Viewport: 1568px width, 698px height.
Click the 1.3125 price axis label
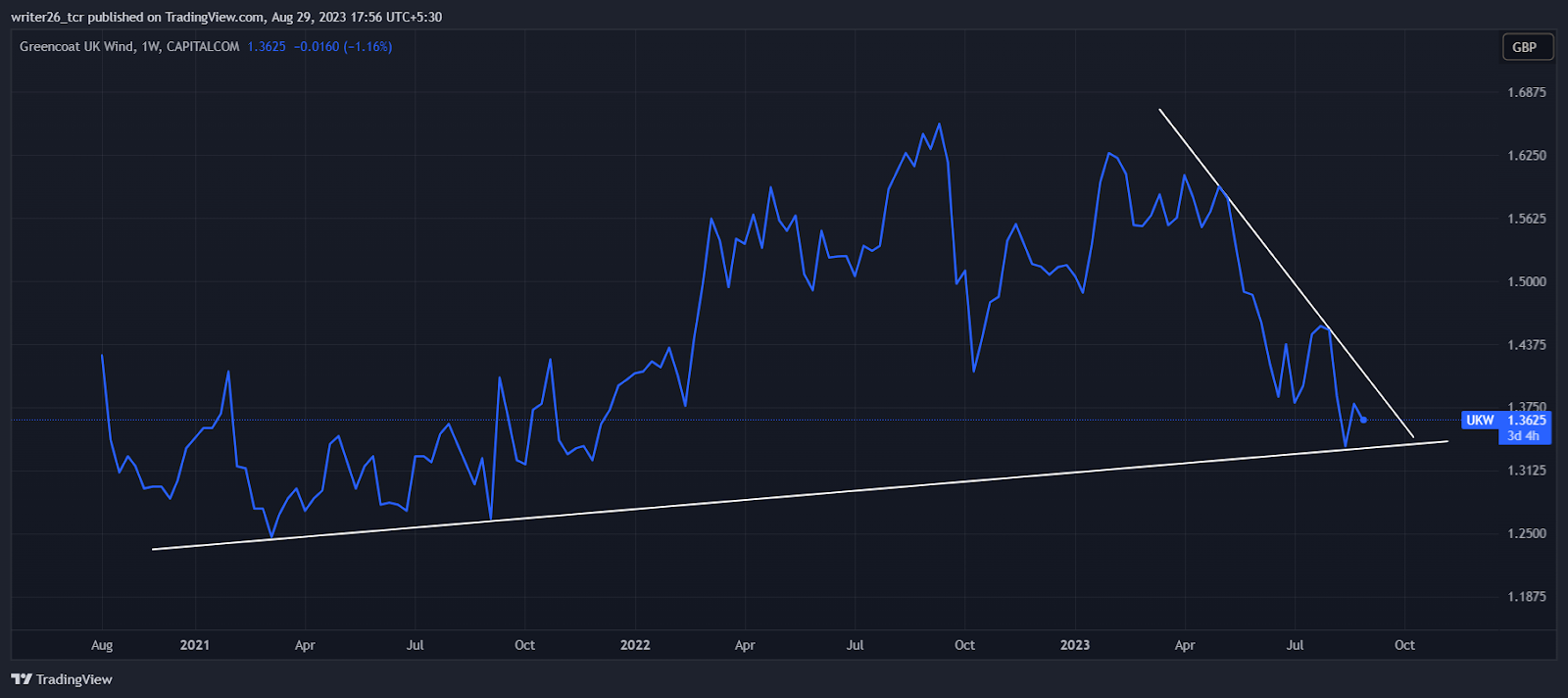[1527, 471]
